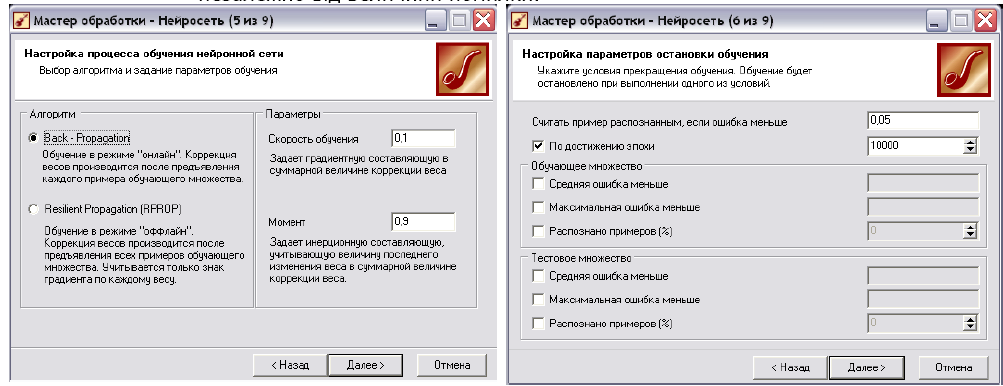The width and height of the screenshot is (1003, 386).
Task: Click the Скорость обучения input field
Action: (x=423, y=138)
